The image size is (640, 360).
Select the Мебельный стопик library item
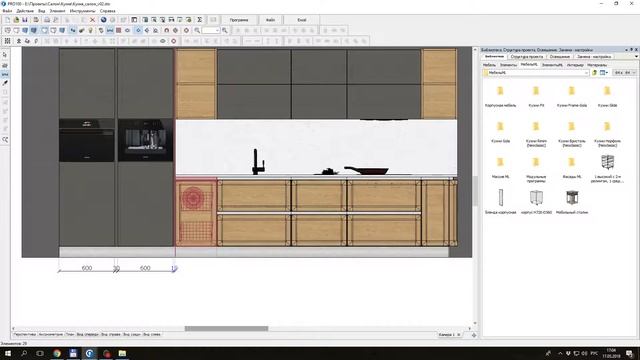click(572, 201)
